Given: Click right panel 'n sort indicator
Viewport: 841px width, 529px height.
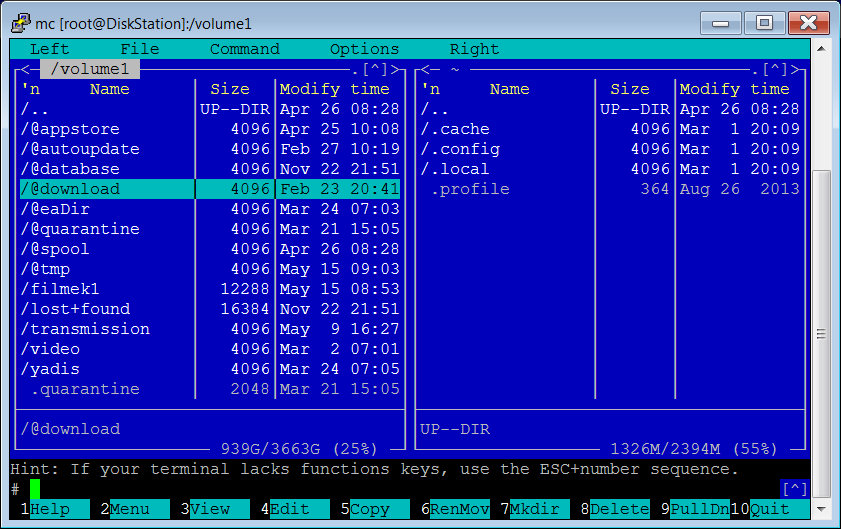Looking at the screenshot, I should coord(431,89).
